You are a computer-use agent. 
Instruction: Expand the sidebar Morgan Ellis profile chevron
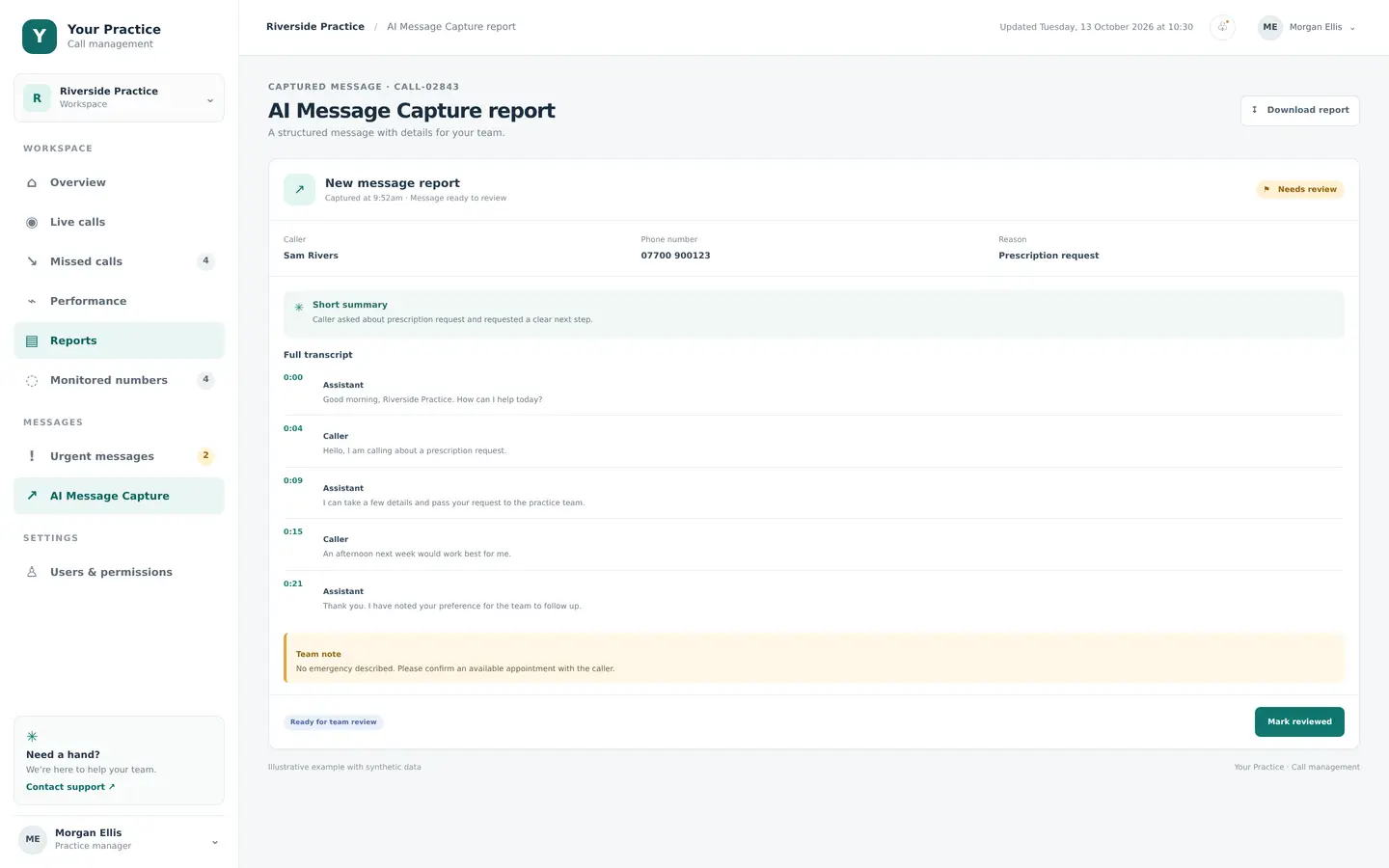[215, 842]
